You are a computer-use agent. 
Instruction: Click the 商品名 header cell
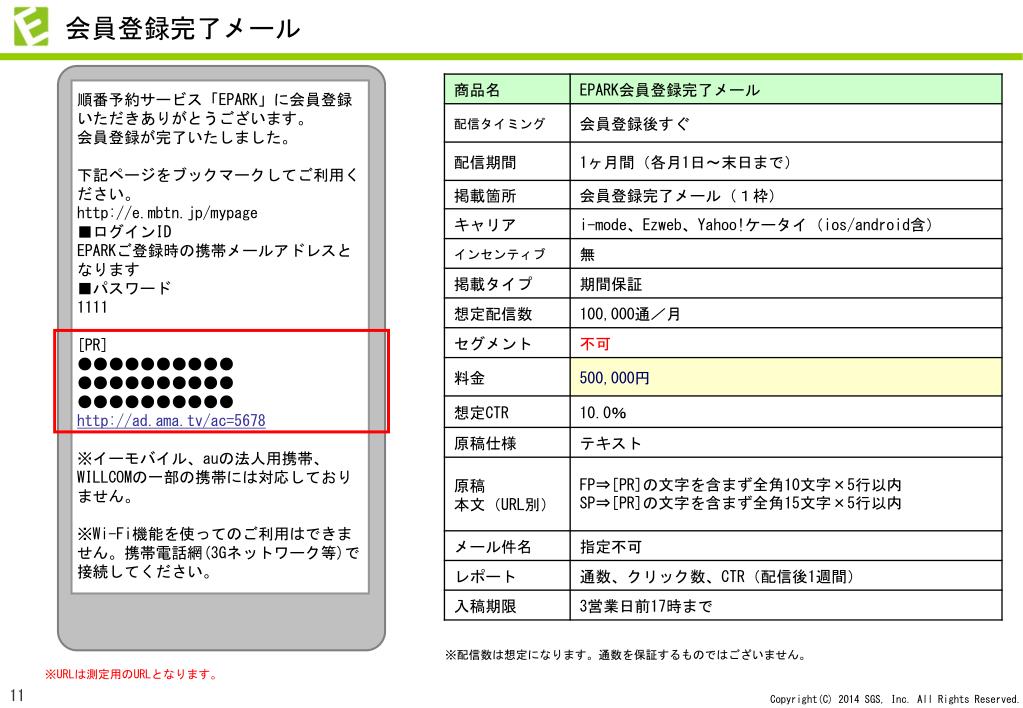pyautogui.click(x=507, y=89)
